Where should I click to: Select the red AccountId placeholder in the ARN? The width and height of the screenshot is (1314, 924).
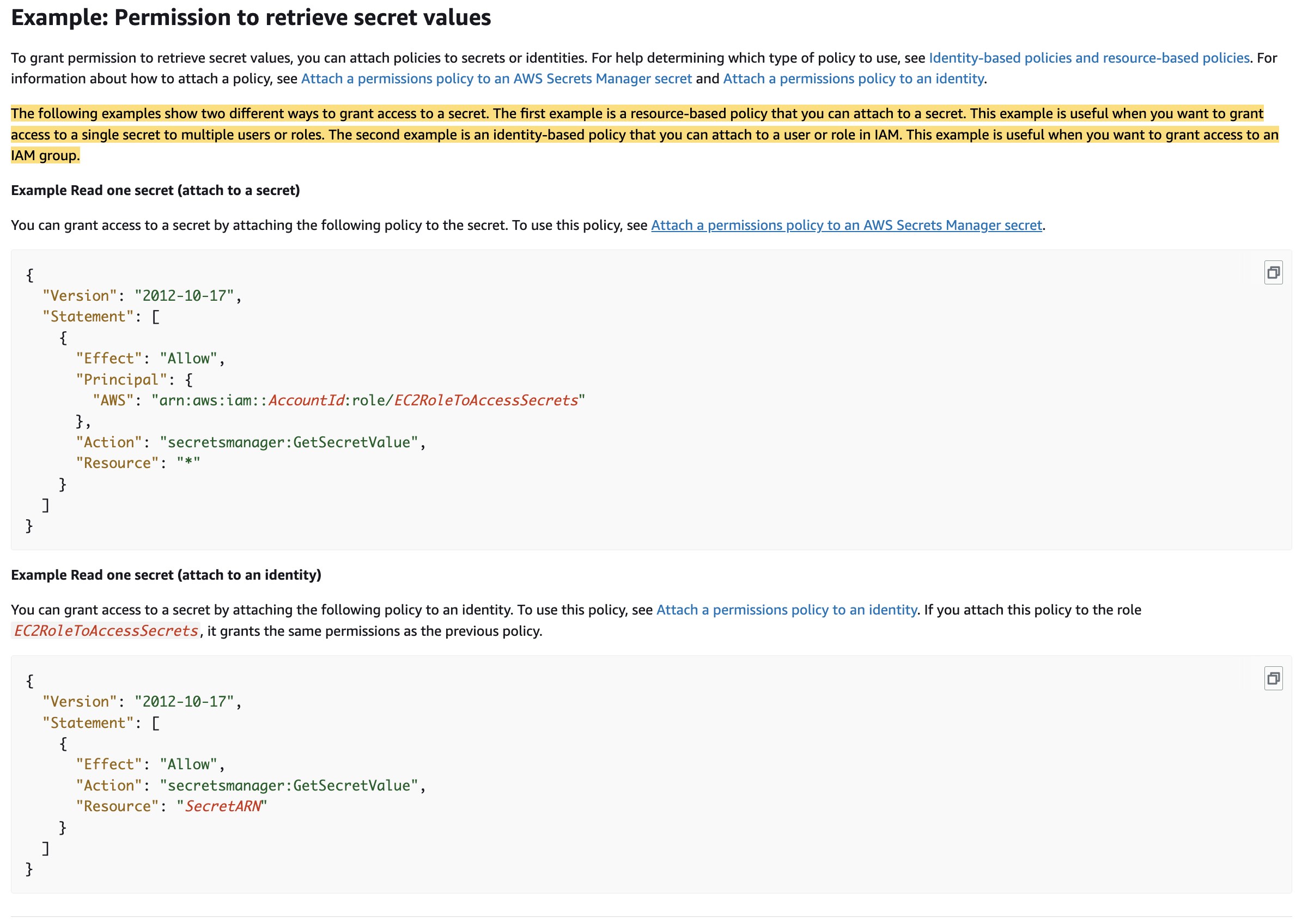pyautogui.click(x=306, y=400)
